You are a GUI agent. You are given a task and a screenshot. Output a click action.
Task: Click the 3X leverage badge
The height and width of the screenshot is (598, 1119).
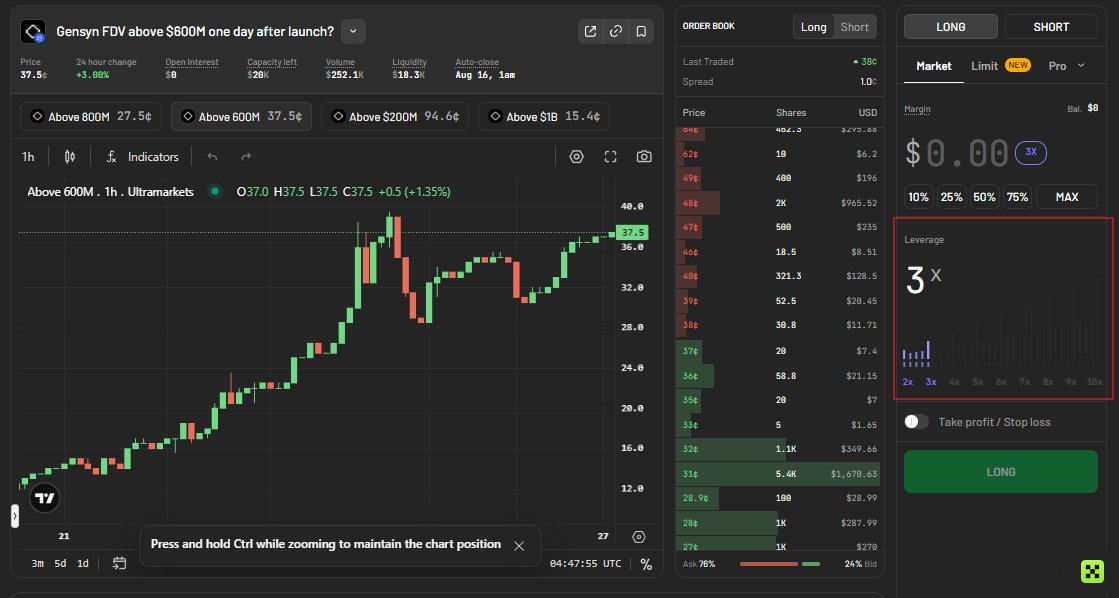pyautogui.click(x=1031, y=152)
